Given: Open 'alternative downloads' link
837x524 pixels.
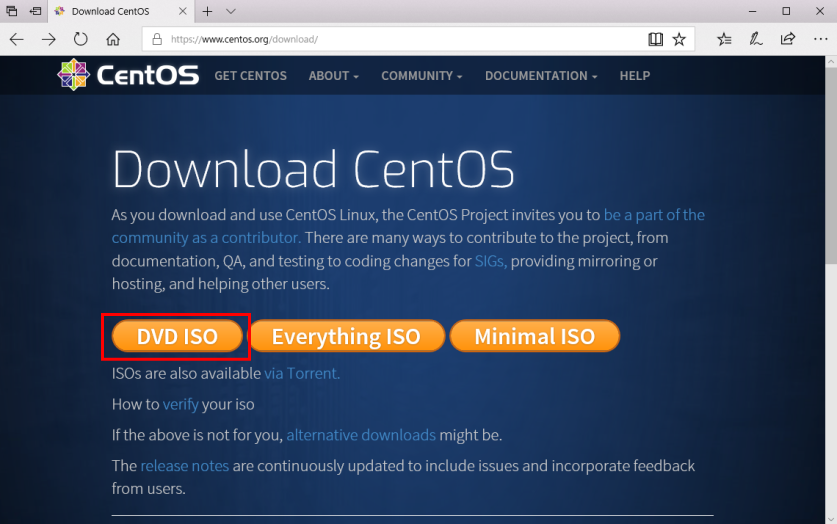Looking at the screenshot, I should click(361, 435).
